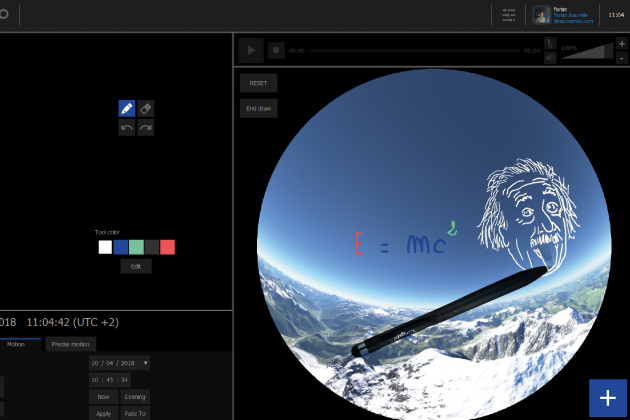Undo the last drawing stroke

[x=127, y=128]
